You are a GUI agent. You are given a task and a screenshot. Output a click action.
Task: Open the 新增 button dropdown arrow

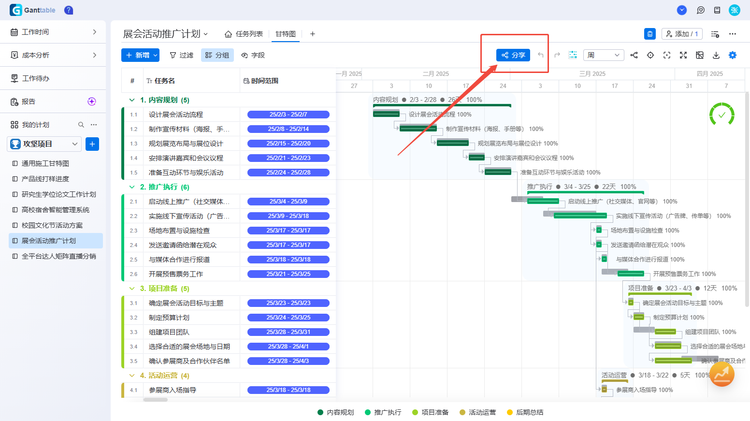[x=155, y=55]
